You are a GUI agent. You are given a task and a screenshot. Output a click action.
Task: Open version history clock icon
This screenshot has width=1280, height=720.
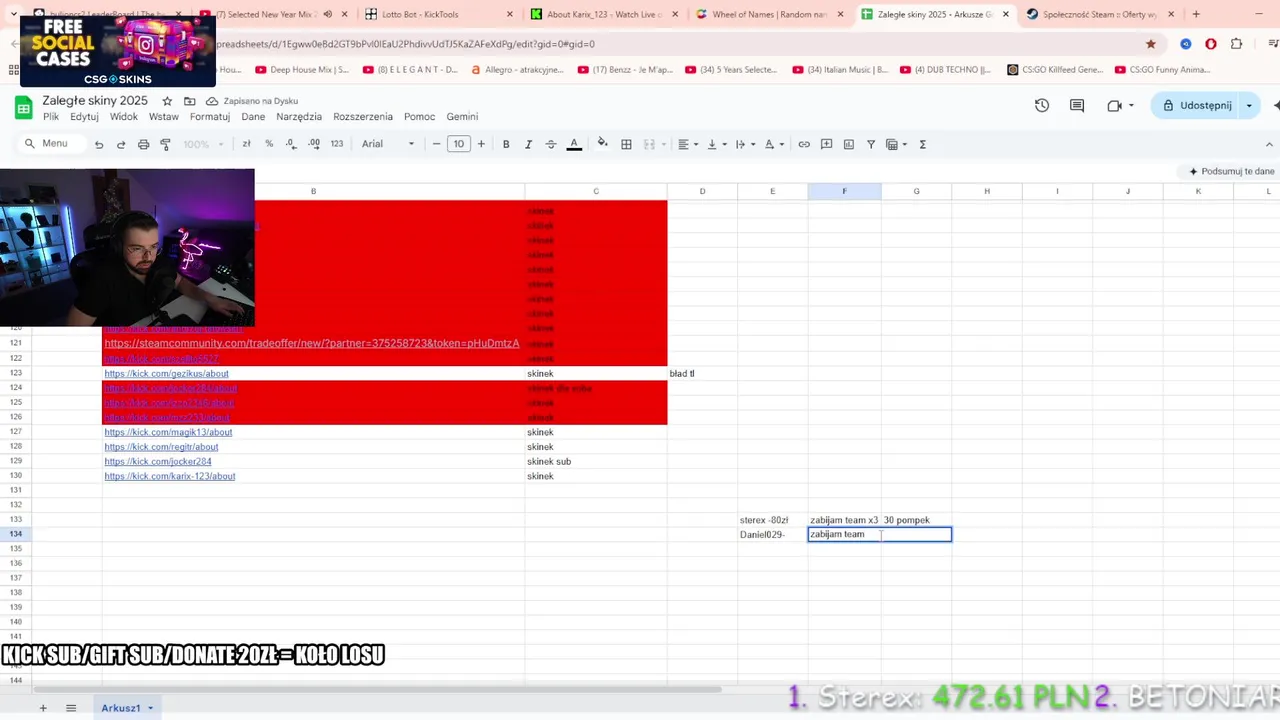[x=1042, y=105]
